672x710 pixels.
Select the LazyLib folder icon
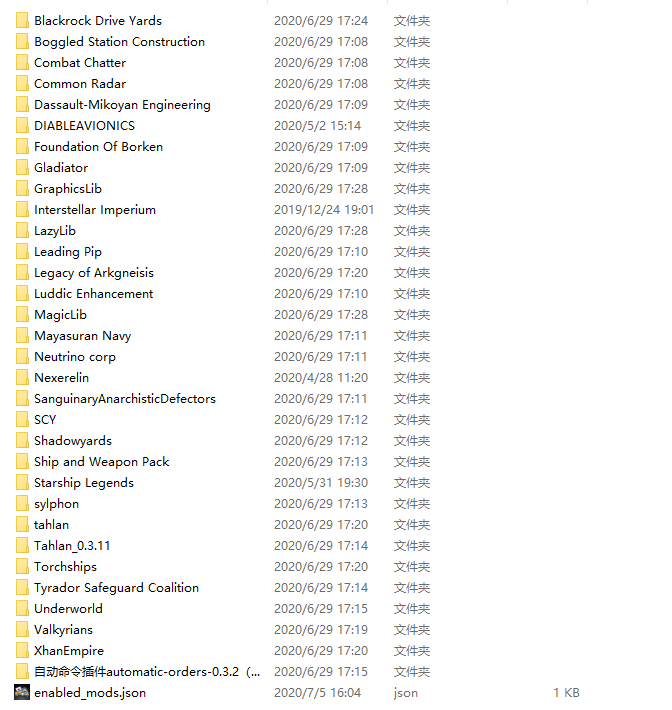tap(22, 230)
